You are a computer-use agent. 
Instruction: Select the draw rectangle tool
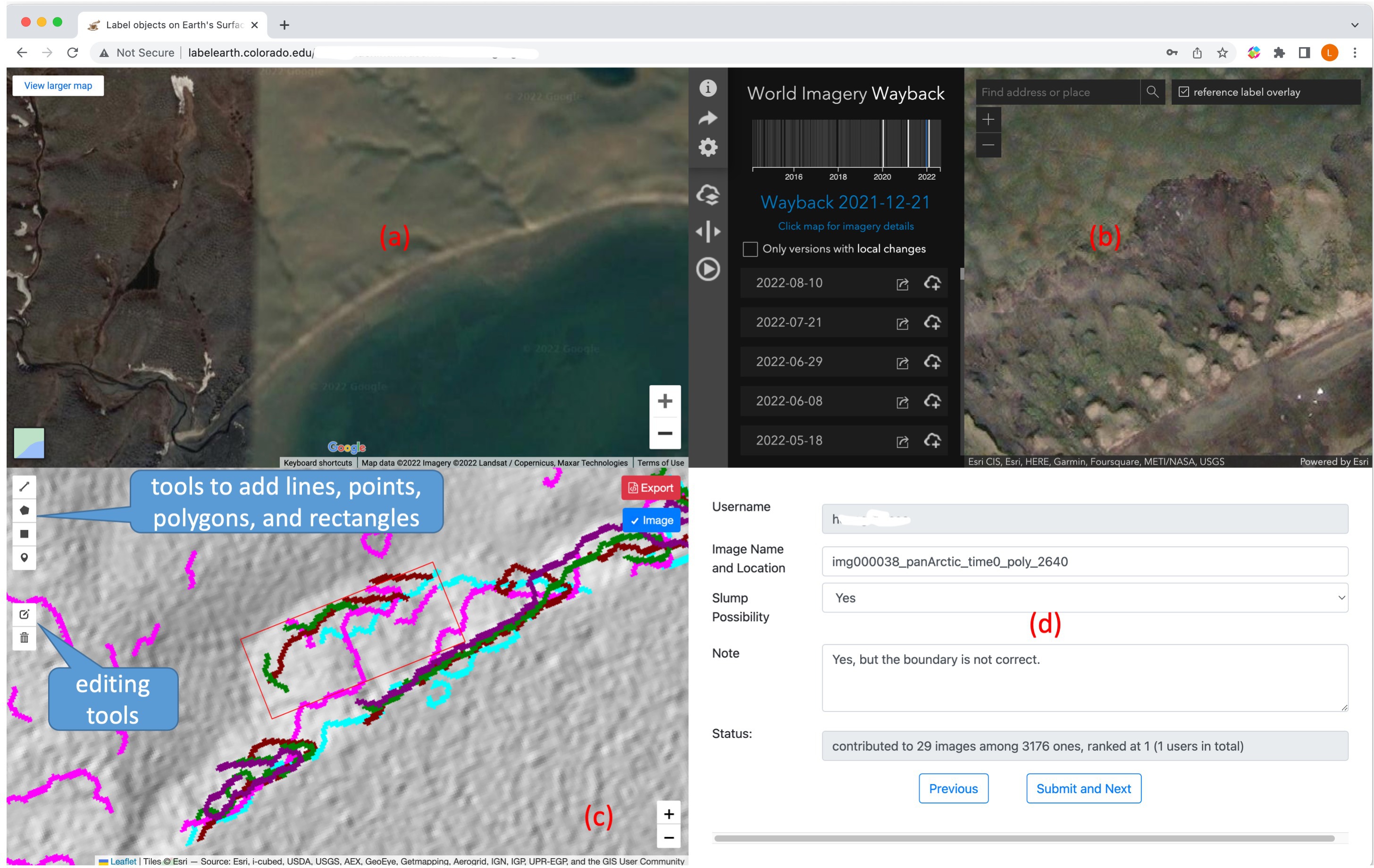[24, 534]
